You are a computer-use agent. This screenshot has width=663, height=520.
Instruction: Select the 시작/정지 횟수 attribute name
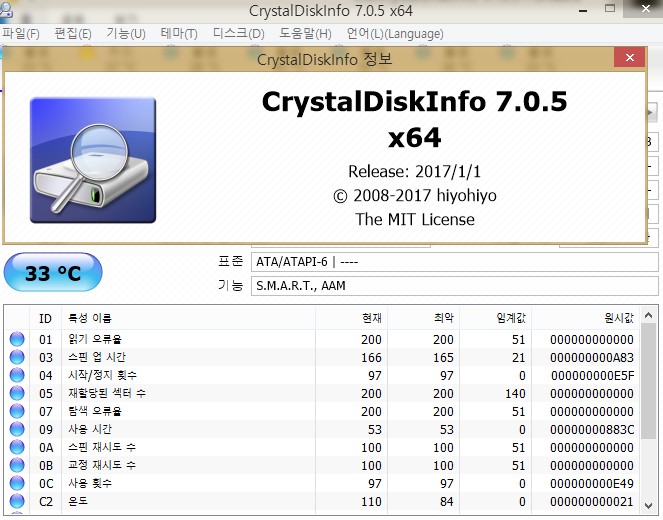103,375
